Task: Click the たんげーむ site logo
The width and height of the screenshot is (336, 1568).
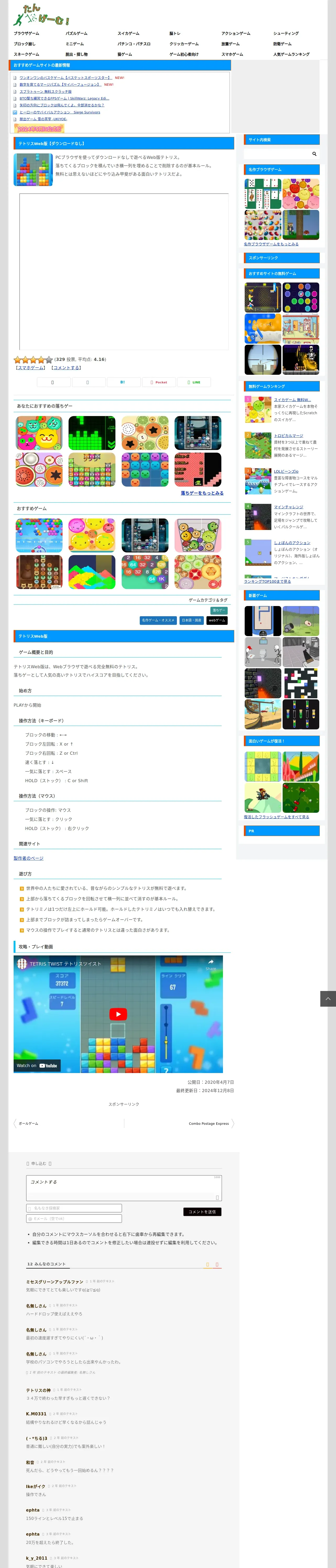Action: click(x=41, y=15)
